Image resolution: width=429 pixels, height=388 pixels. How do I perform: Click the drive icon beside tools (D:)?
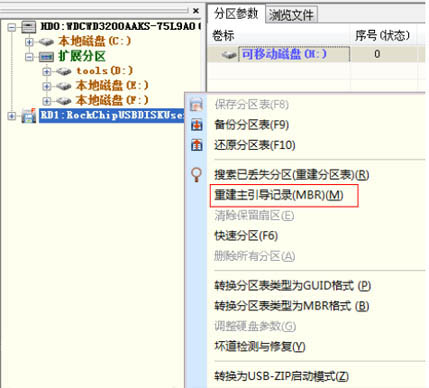tap(63, 71)
